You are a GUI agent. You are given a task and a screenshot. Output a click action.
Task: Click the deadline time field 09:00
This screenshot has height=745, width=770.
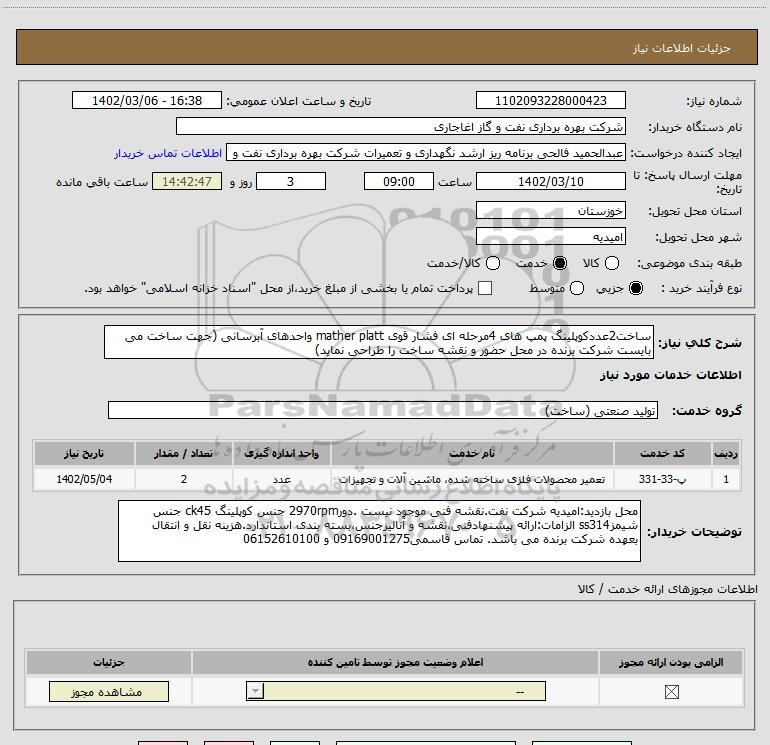(399, 181)
